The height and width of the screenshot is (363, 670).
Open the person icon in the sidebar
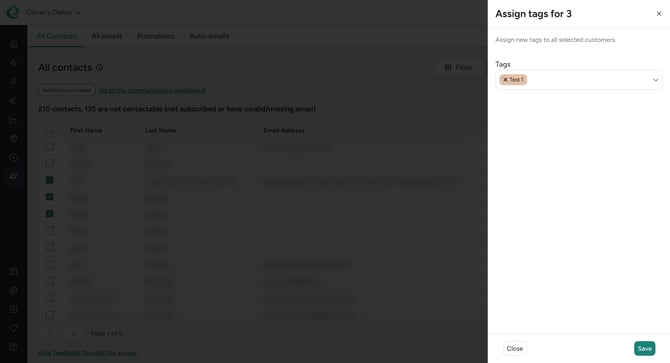coord(14,82)
